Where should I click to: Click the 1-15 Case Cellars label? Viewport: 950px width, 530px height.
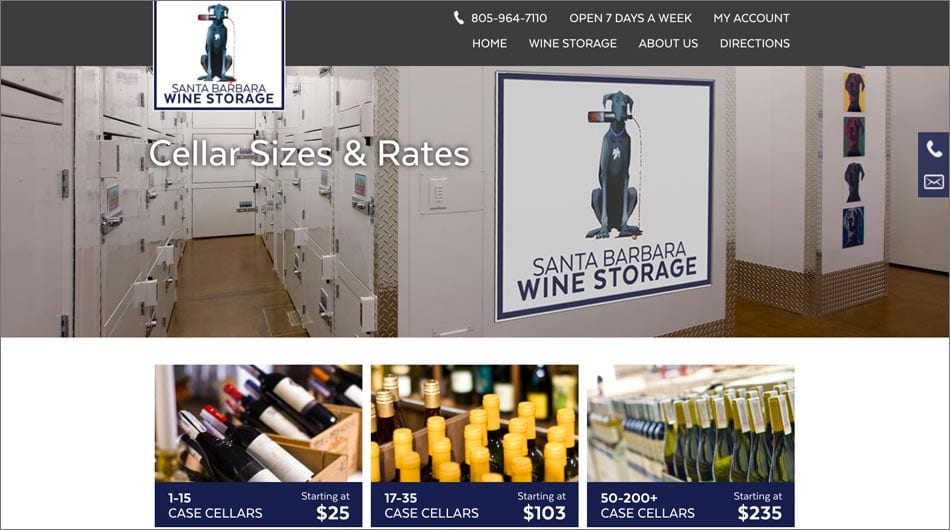tap(215, 505)
